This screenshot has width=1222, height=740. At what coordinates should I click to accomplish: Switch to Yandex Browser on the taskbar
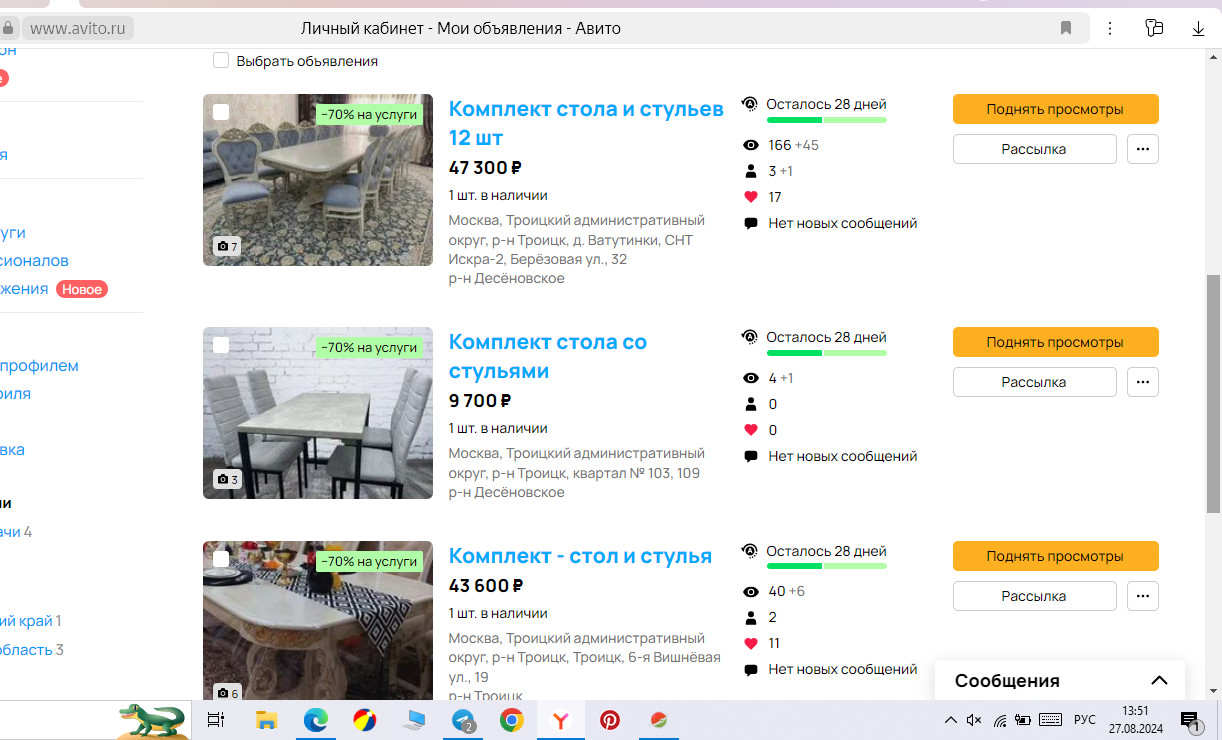(561, 720)
